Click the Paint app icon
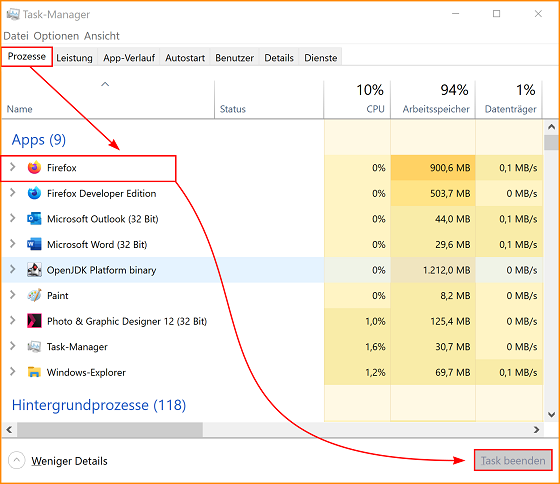 [x=34, y=295]
